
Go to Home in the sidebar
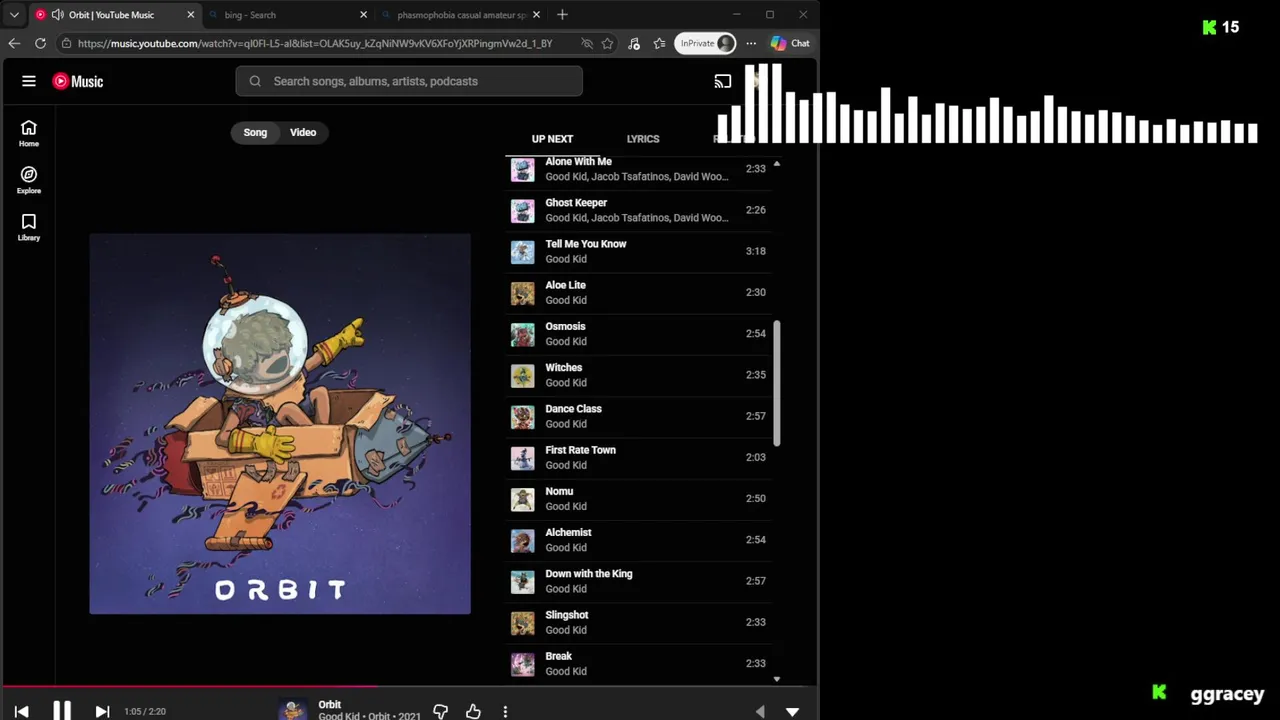click(x=29, y=133)
